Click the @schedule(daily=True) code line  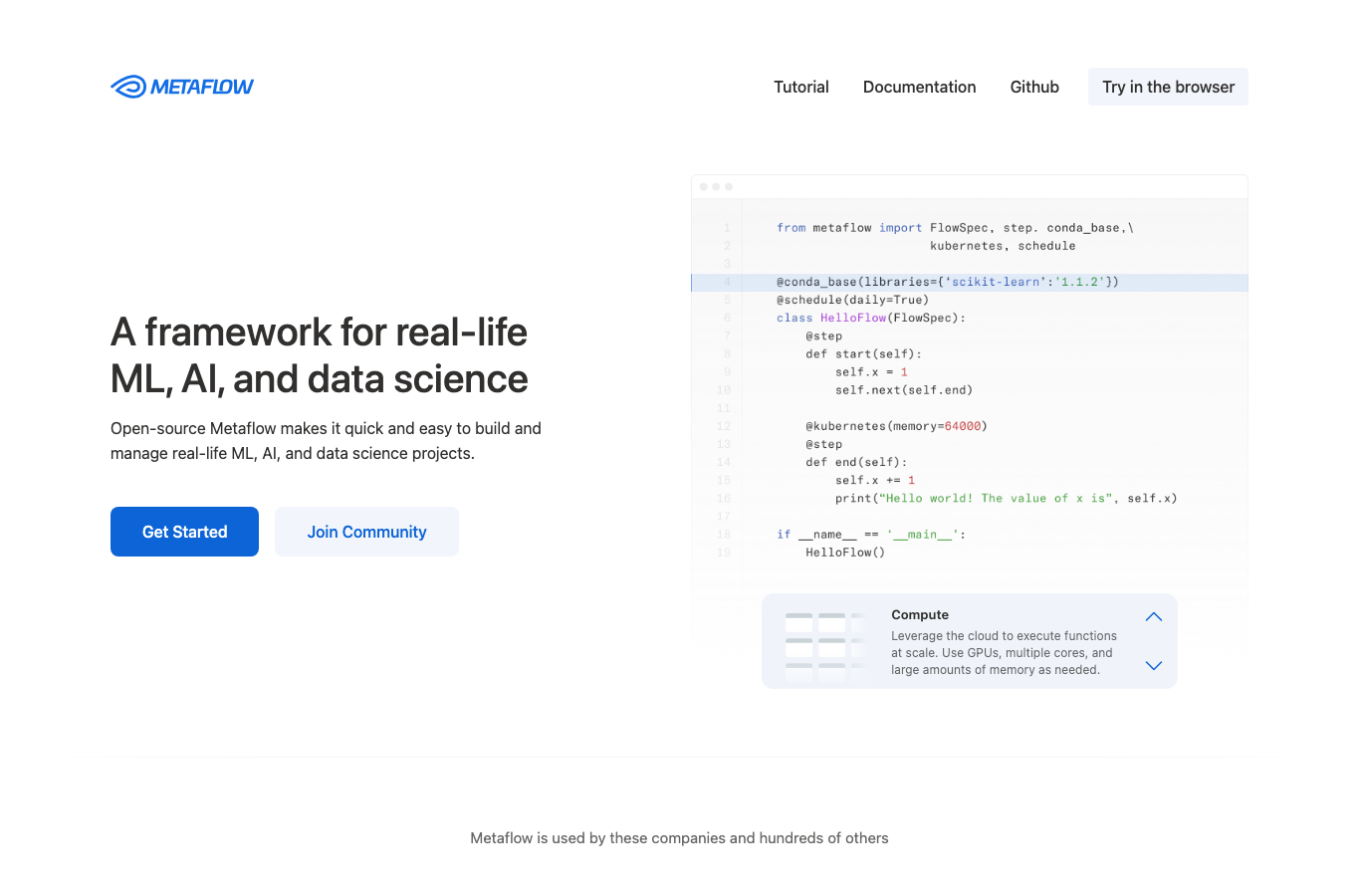[x=852, y=300]
